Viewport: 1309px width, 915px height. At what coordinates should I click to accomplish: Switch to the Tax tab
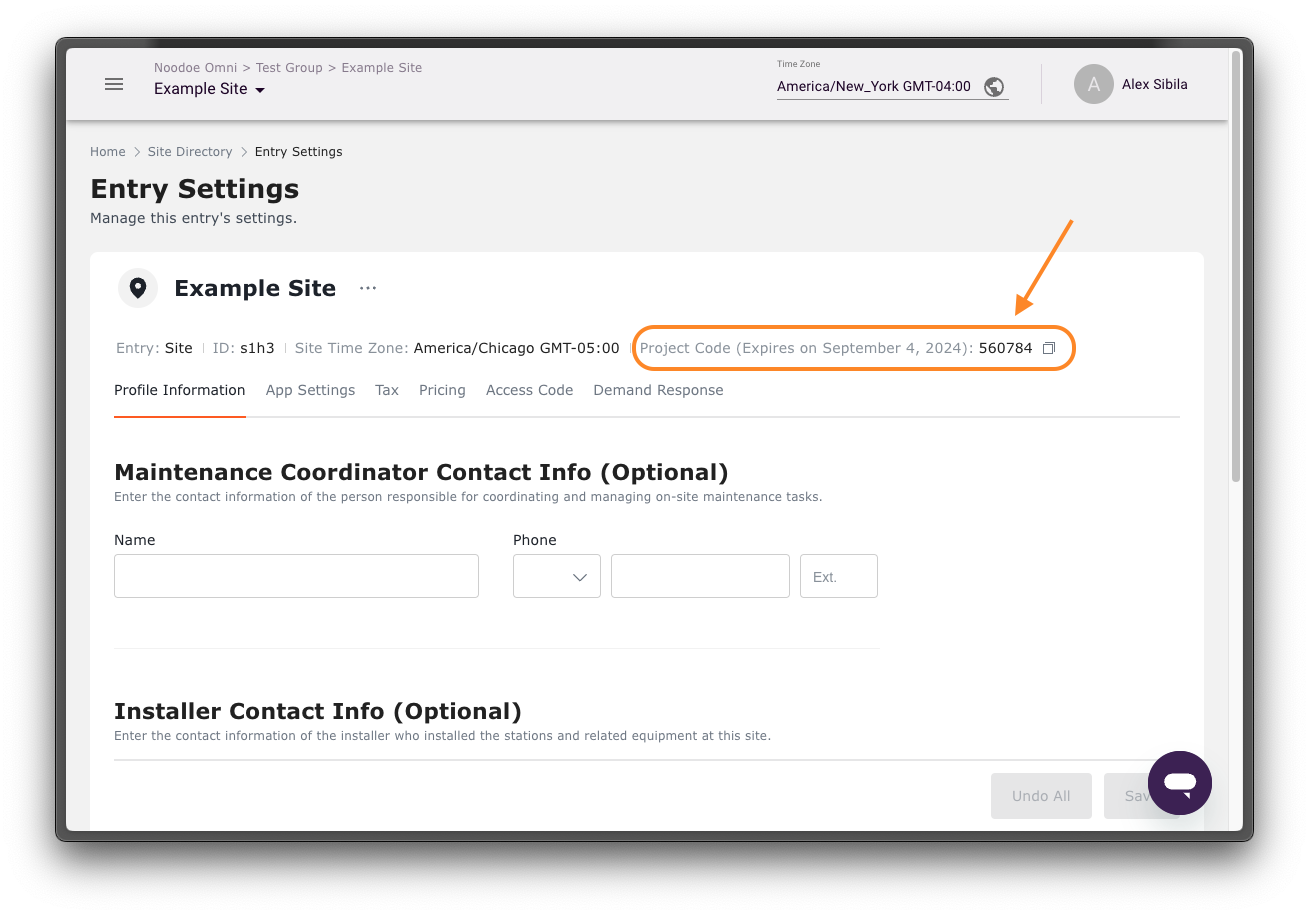tap(387, 390)
